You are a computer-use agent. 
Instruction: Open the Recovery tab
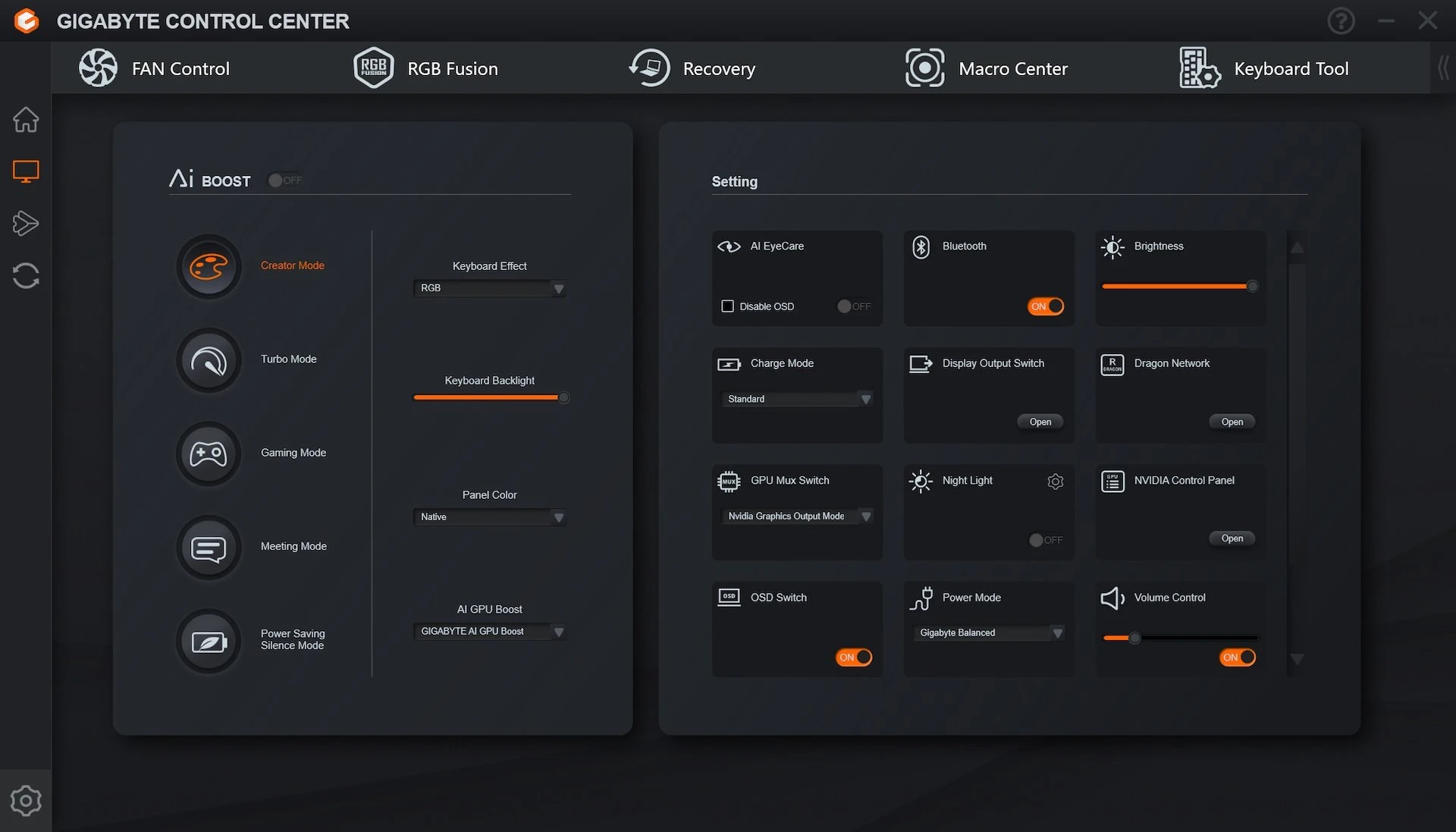692,68
